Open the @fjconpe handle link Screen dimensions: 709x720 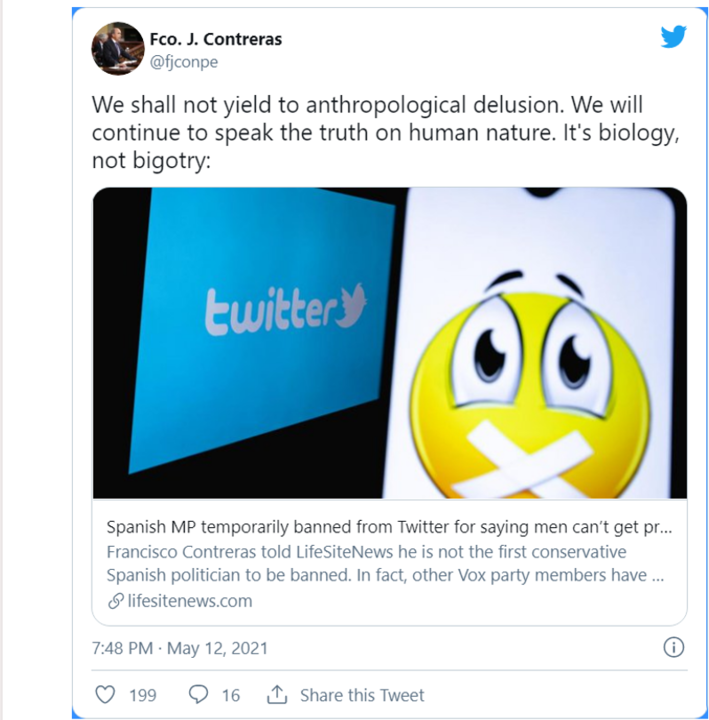(183, 61)
